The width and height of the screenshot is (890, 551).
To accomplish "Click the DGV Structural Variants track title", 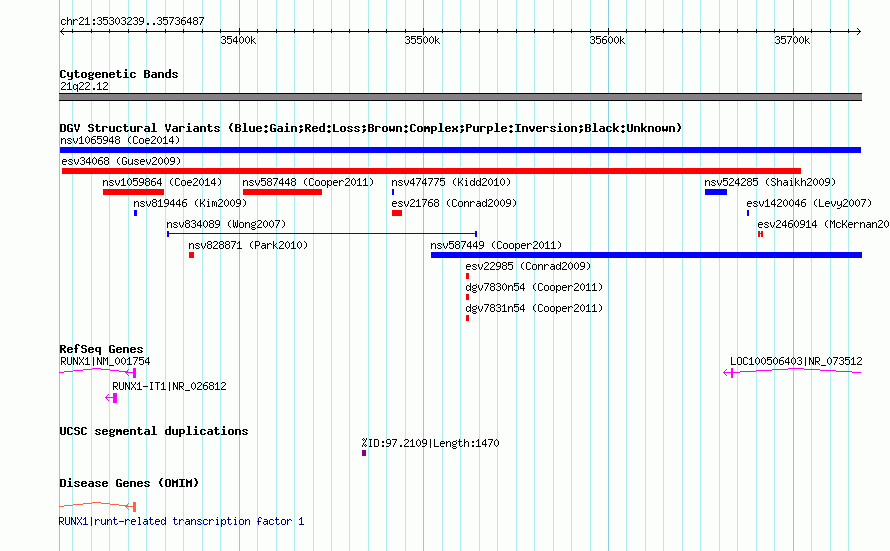I will (371, 128).
